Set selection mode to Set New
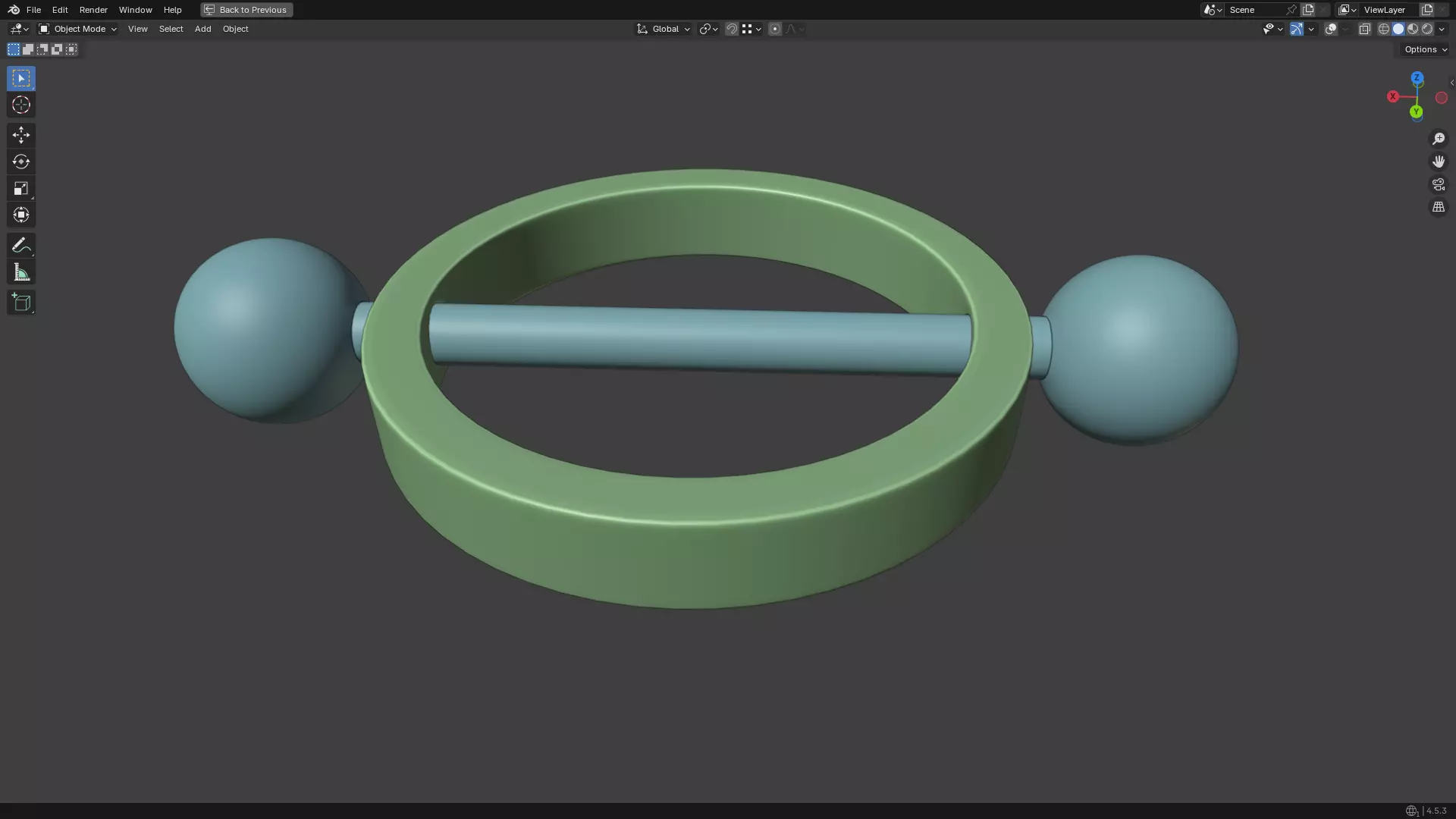The image size is (1456, 819). point(14,49)
